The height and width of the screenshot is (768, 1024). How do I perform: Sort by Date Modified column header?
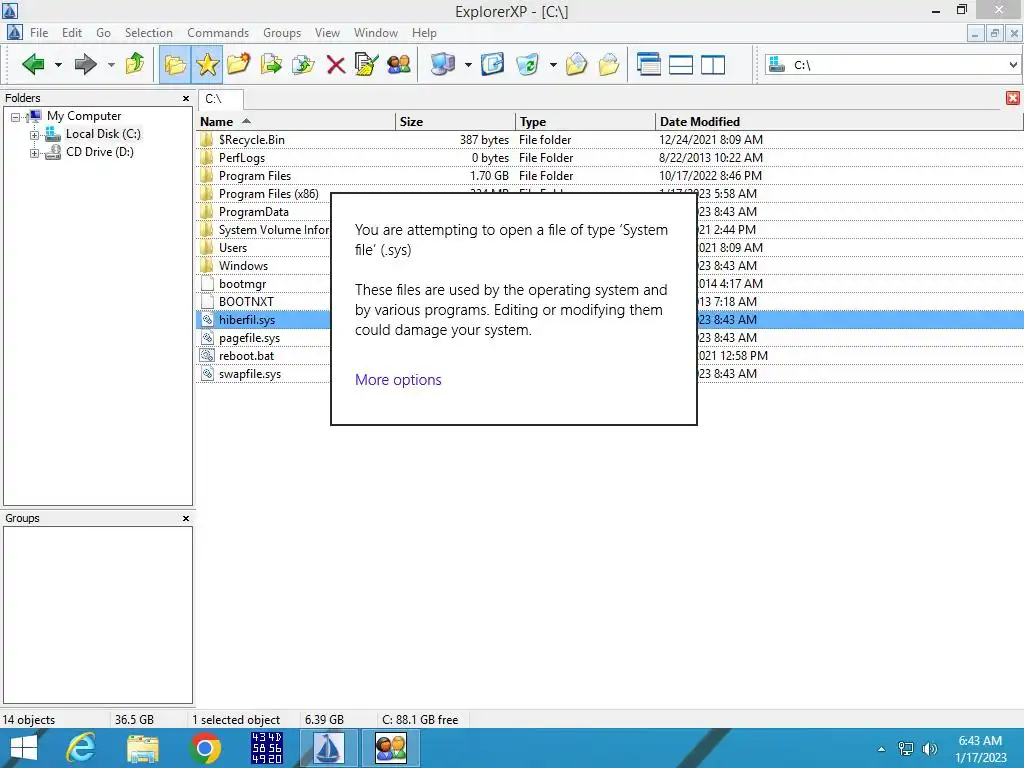pos(838,121)
